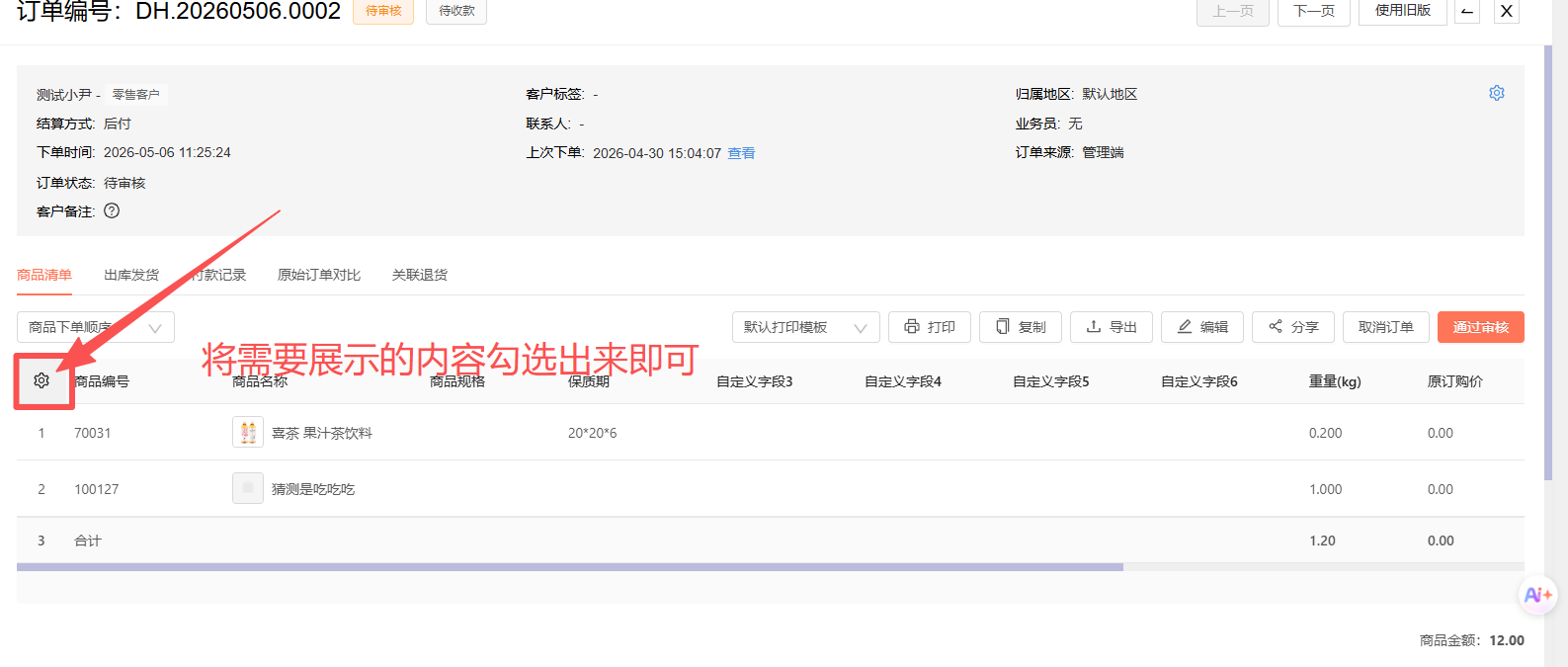Select the 商品清单 tab
The image size is (1568, 667).
(44, 275)
